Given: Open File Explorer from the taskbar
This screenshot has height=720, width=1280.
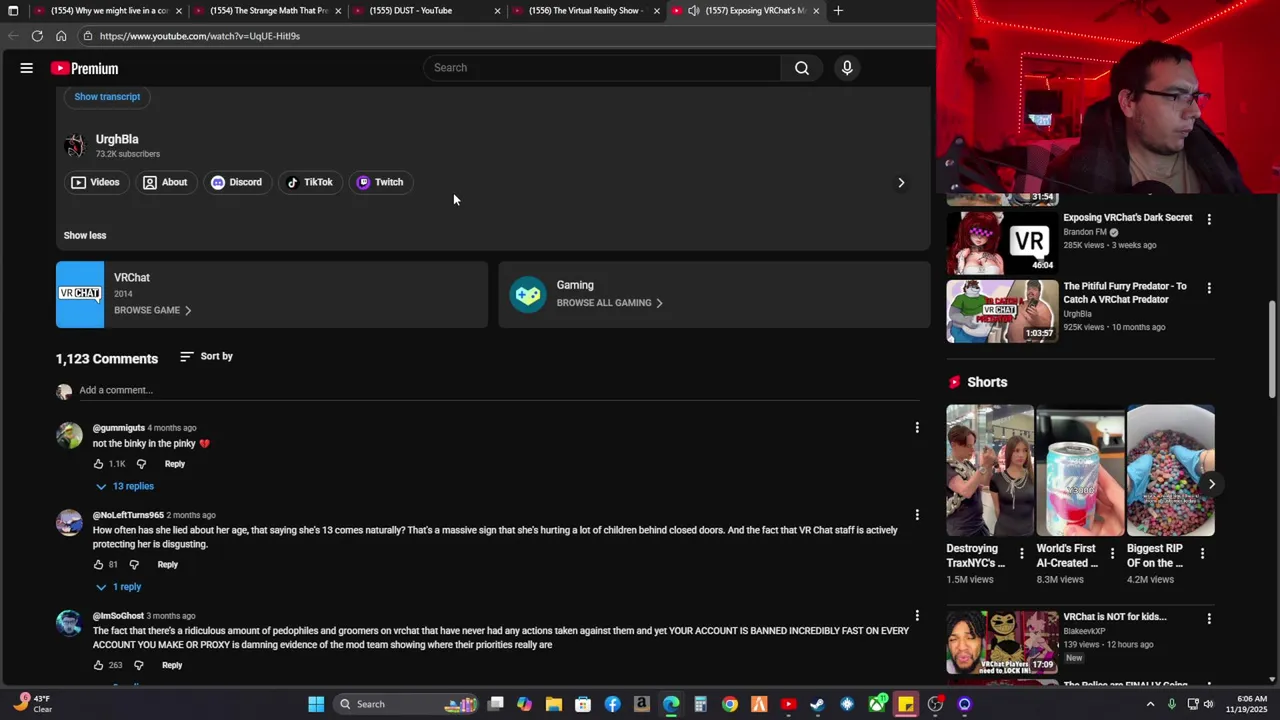Looking at the screenshot, I should (x=554, y=704).
